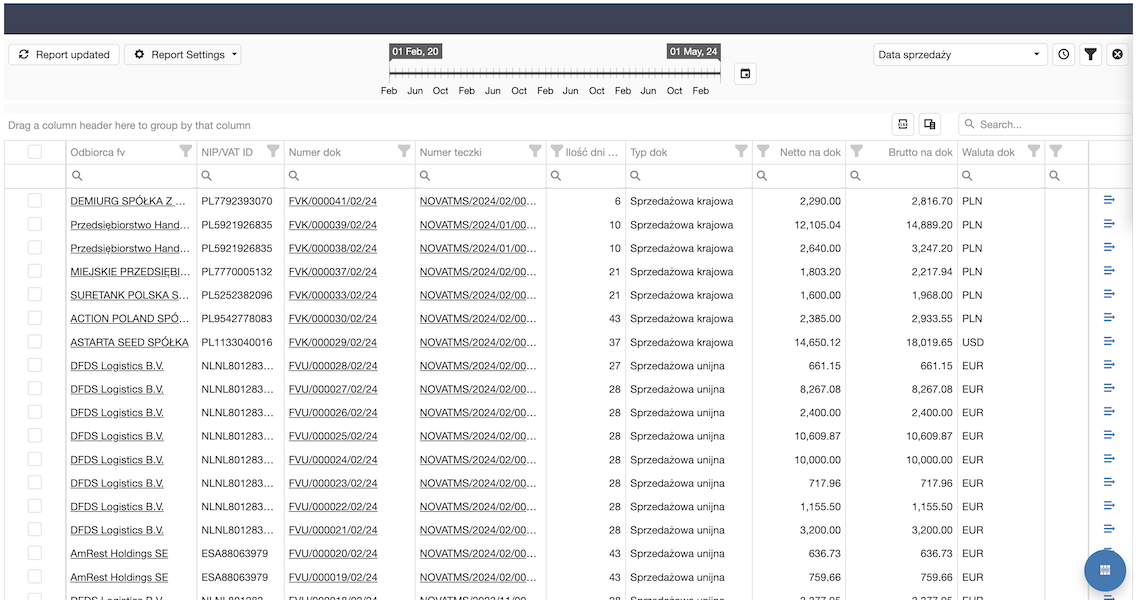Viewport: 1137px width, 600px height.
Task: Open the Data sprzedaży dropdown
Action: pyautogui.click(x=959, y=55)
